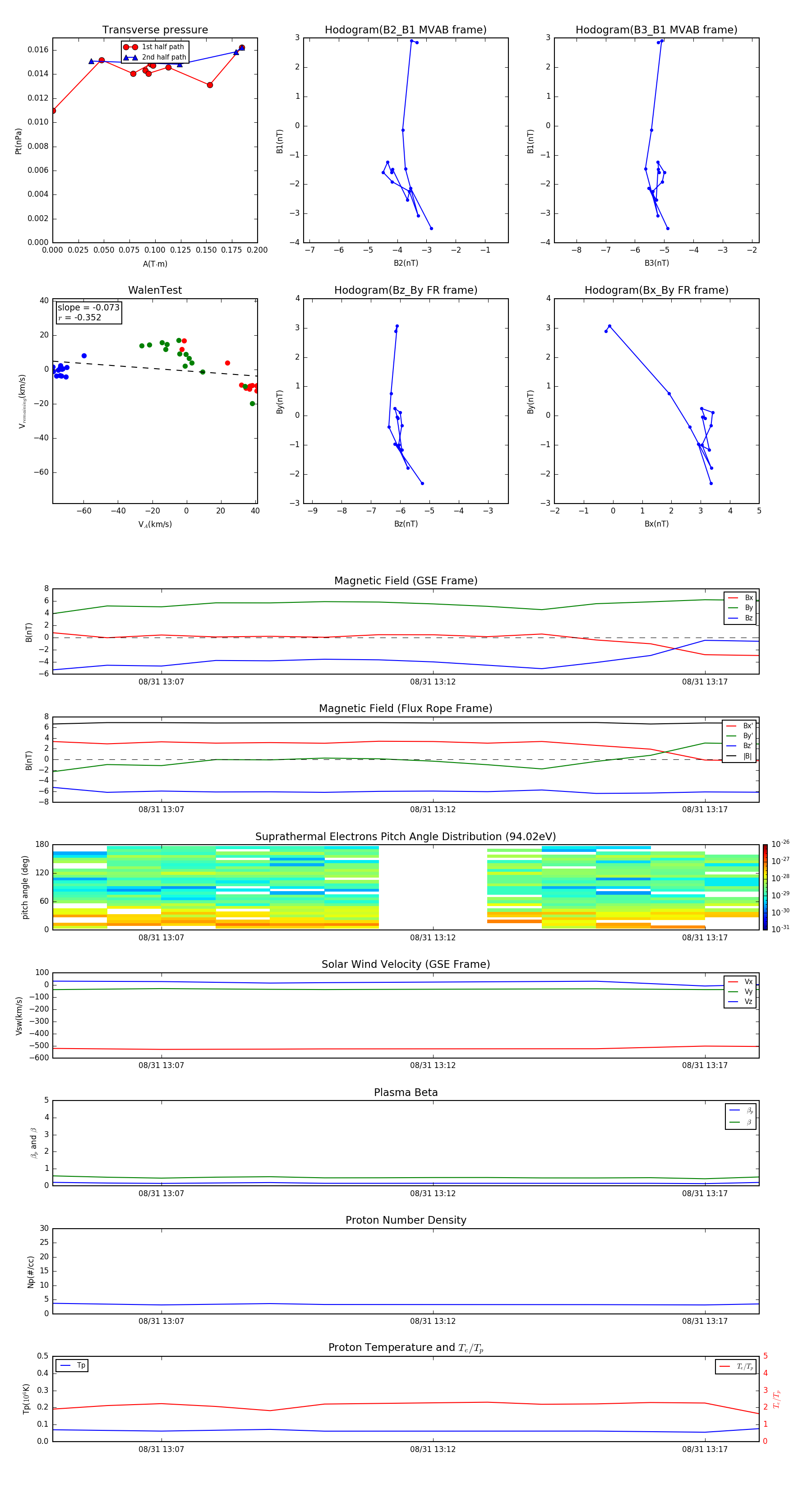Click the Bx entry in GSE legend
812x1489 pixels.
pos(740,598)
